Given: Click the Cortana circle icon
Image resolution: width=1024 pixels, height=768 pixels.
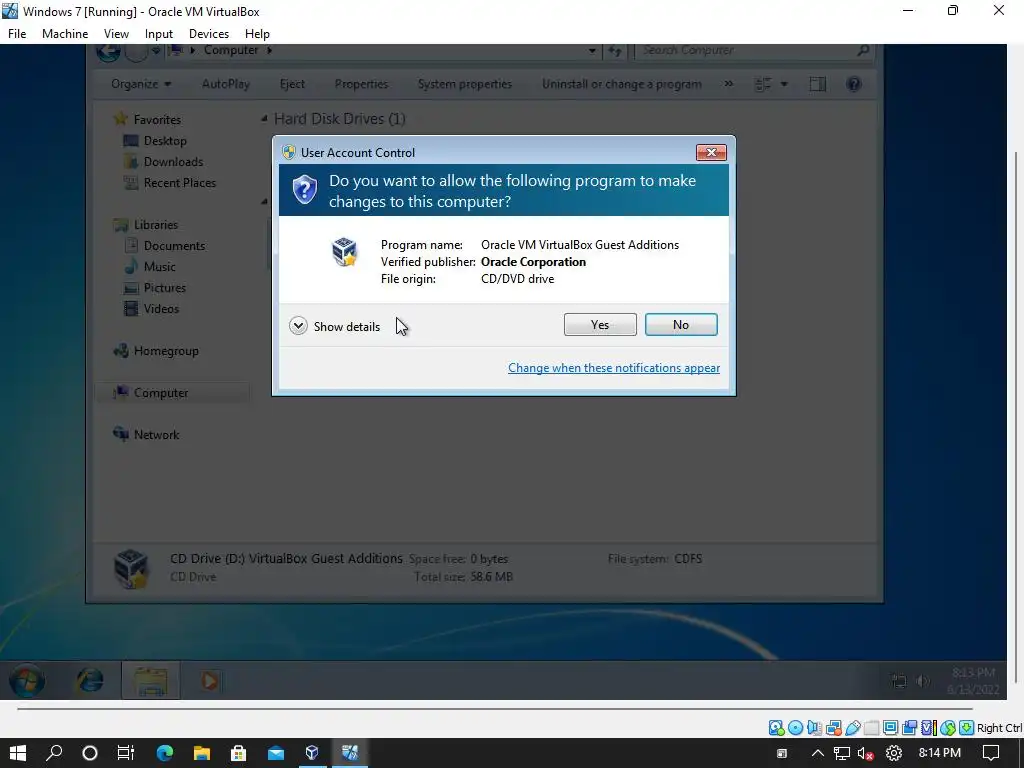Looking at the screenshot, I should tap(90, 753).
